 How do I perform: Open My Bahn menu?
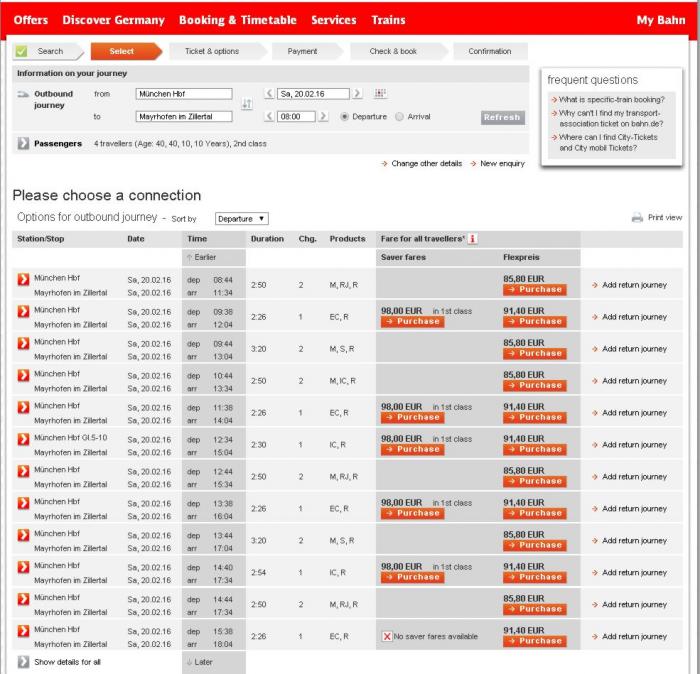(661, 20)
